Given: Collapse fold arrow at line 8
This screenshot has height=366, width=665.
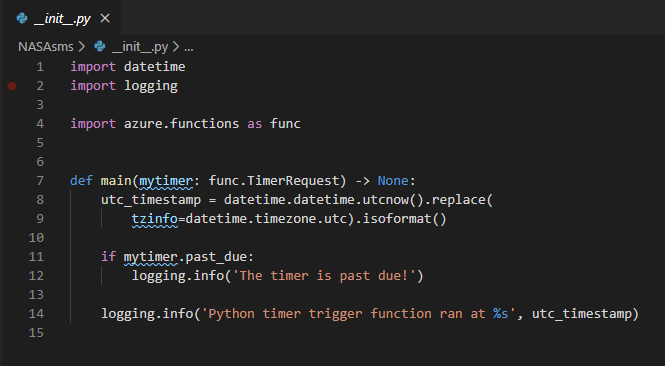Looking at the screenshot, I should click(59, 200).
